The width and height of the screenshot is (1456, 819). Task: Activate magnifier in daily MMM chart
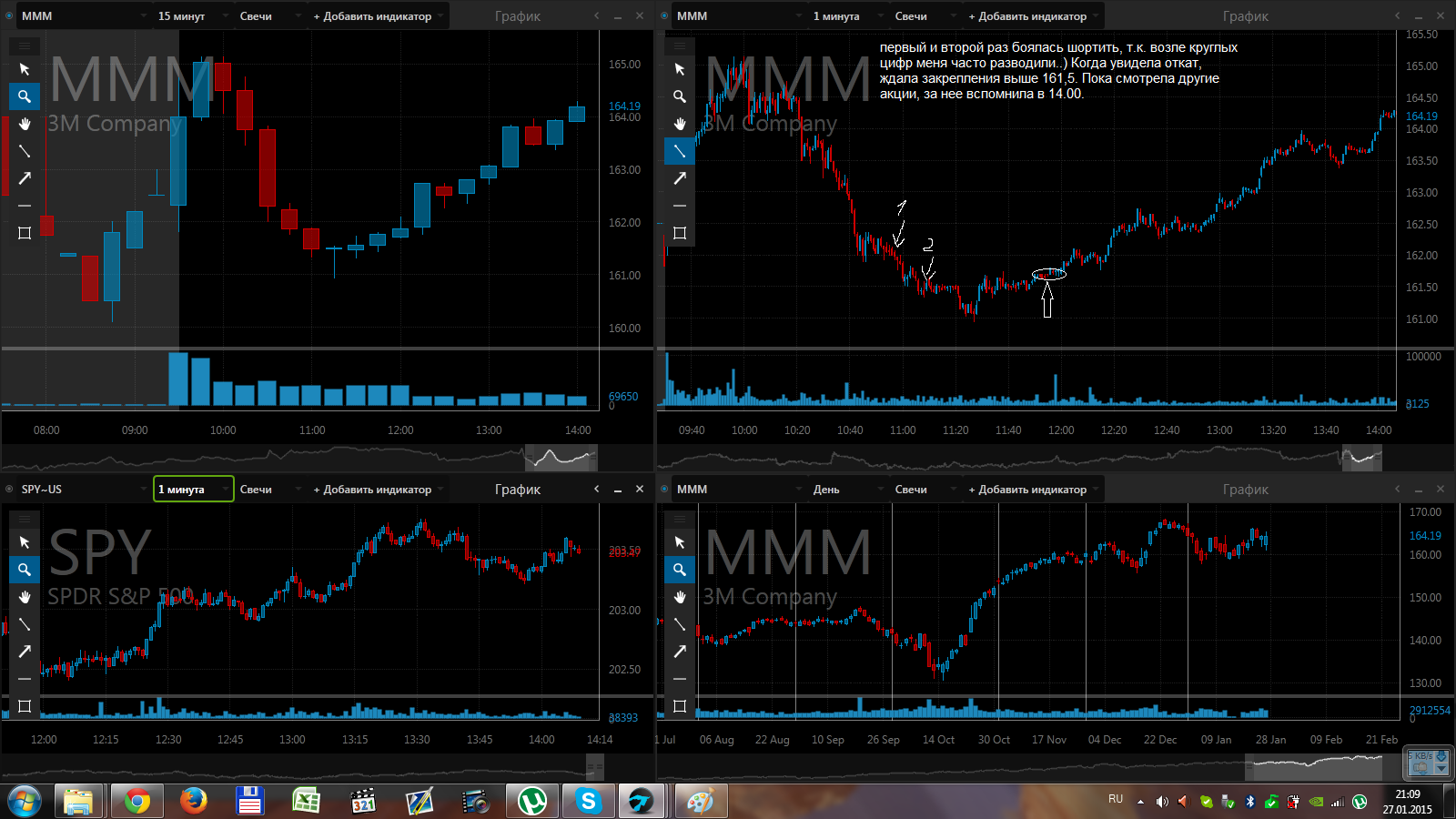(x=680, y=570)
